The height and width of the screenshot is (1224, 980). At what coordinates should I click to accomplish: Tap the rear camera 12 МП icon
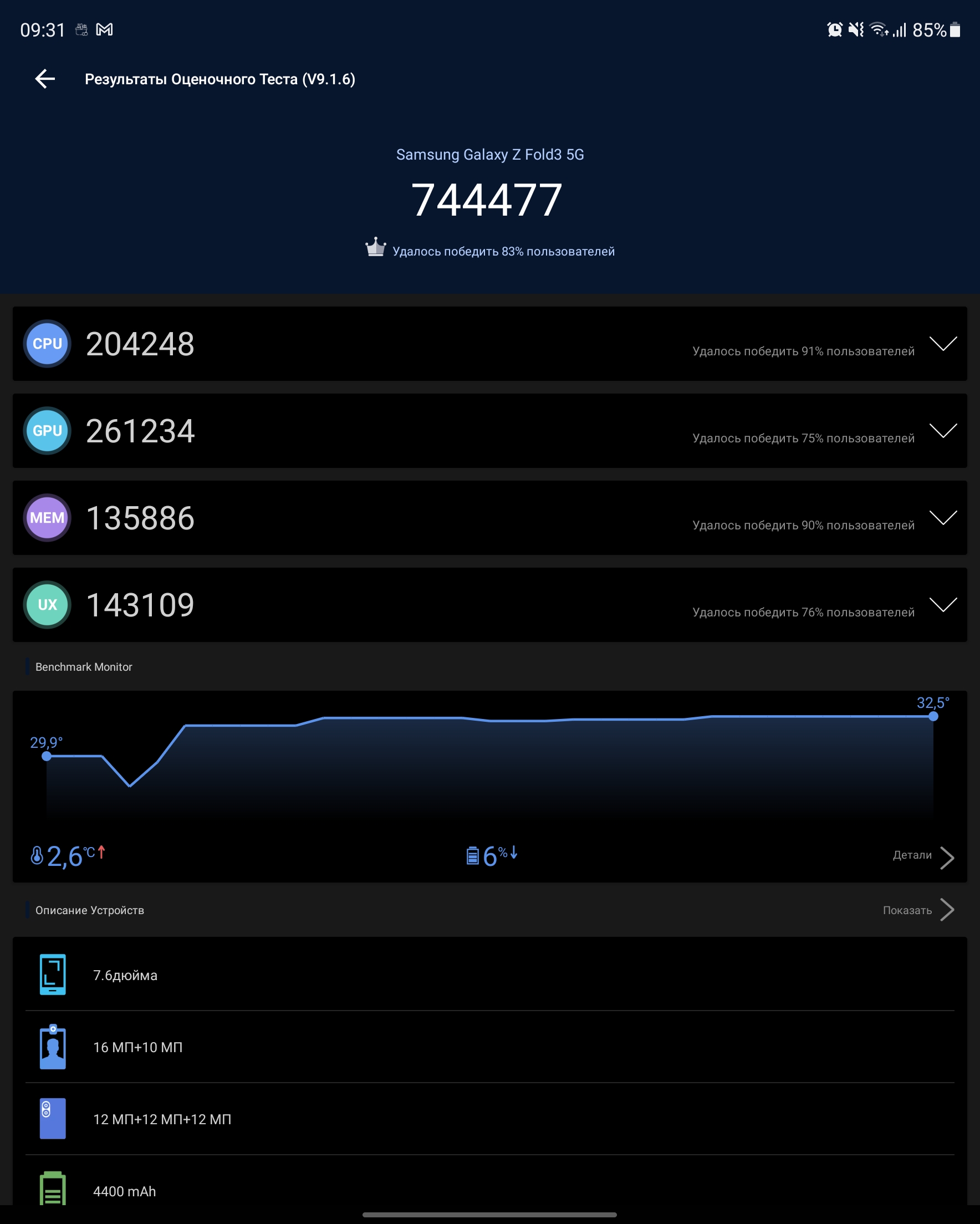pos(53,1119)
